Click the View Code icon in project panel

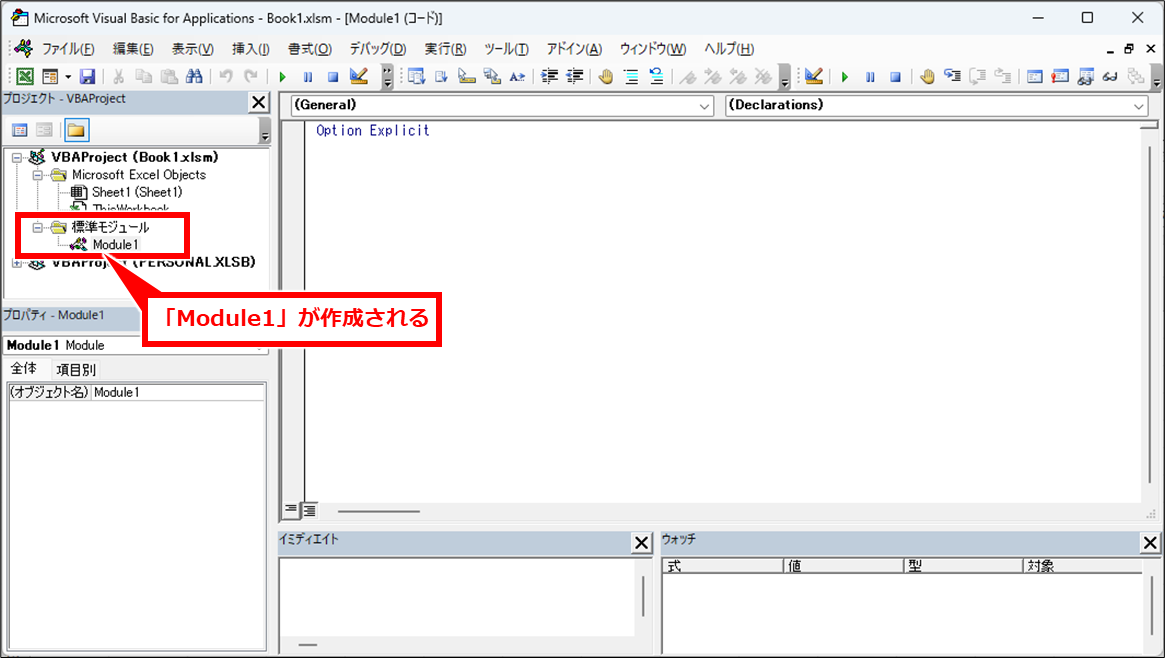click(x=19, y=130)
